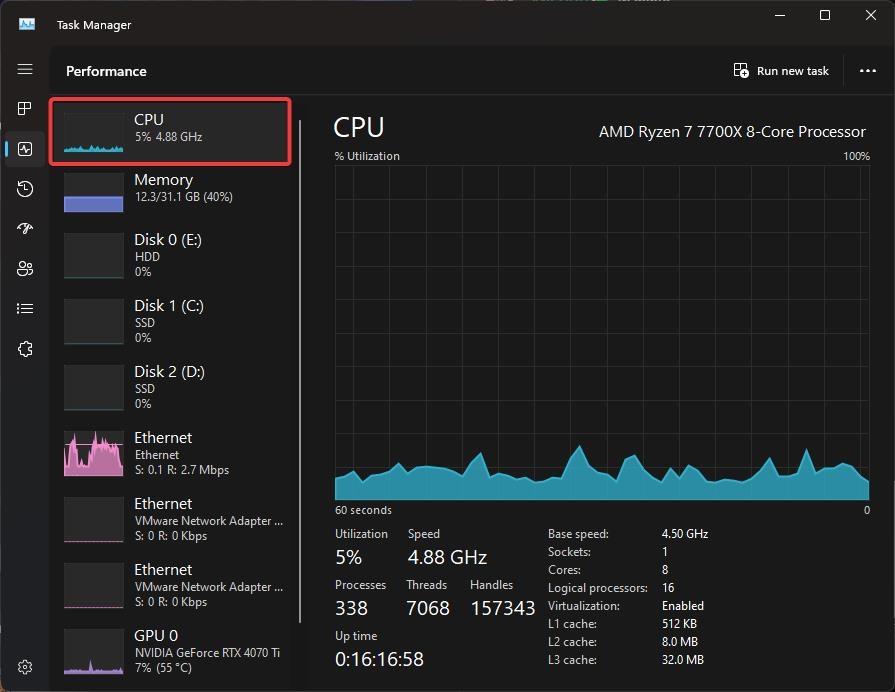This screenshot has width=895, height=692.
Task: Select the CPU performance entry
Action: pos(170,131)
